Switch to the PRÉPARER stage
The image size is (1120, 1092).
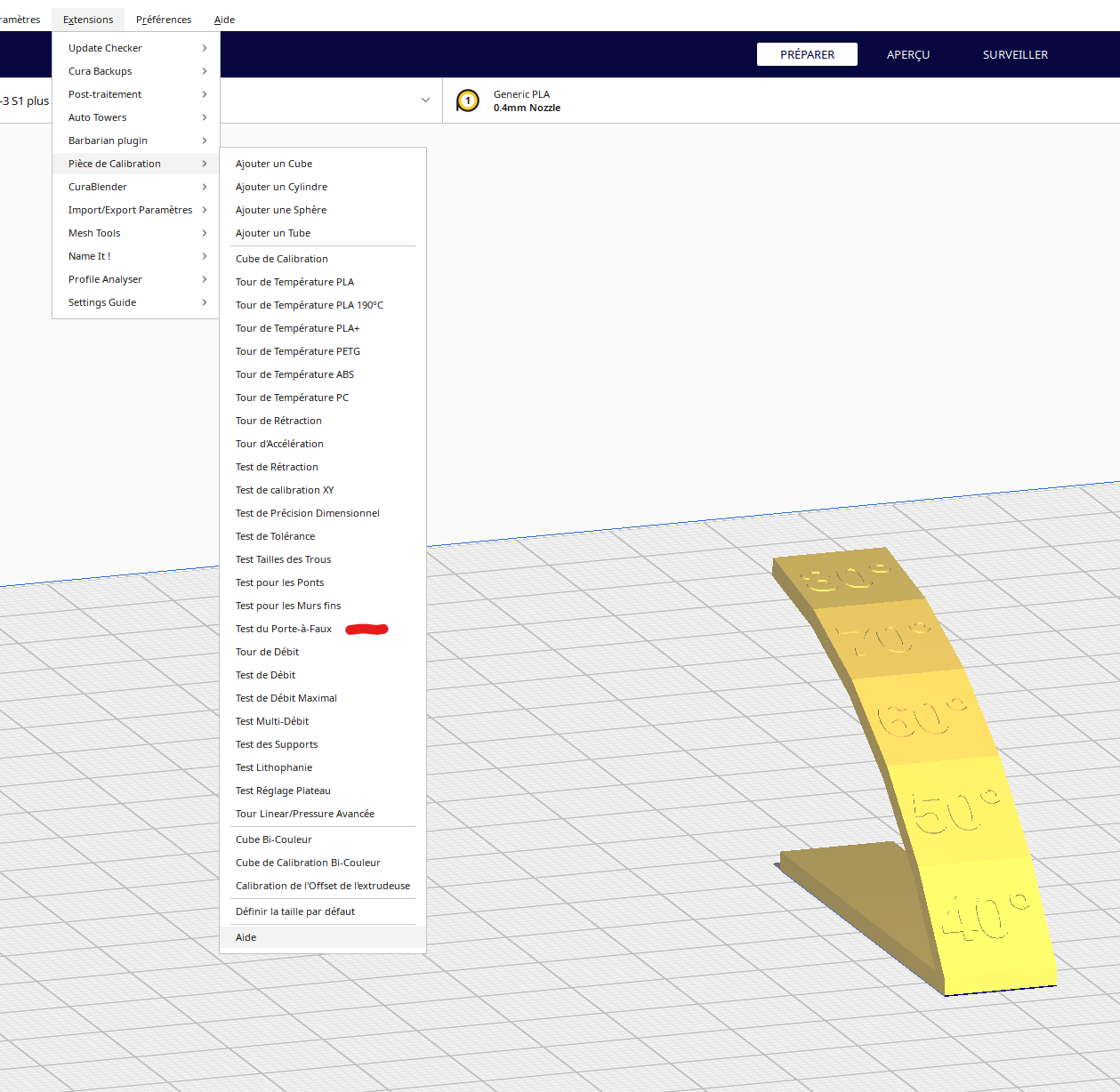tap(807, 54)
